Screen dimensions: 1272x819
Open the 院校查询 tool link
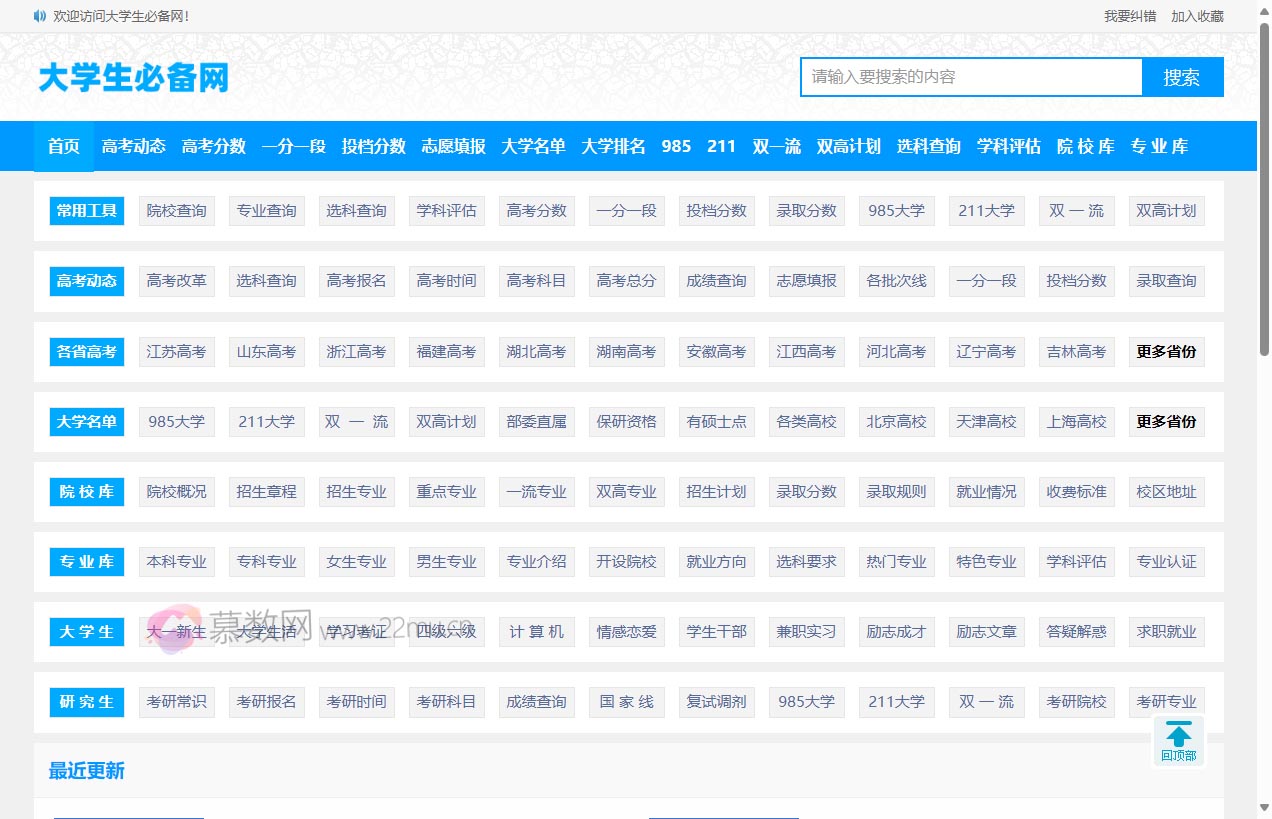(176, 211)
